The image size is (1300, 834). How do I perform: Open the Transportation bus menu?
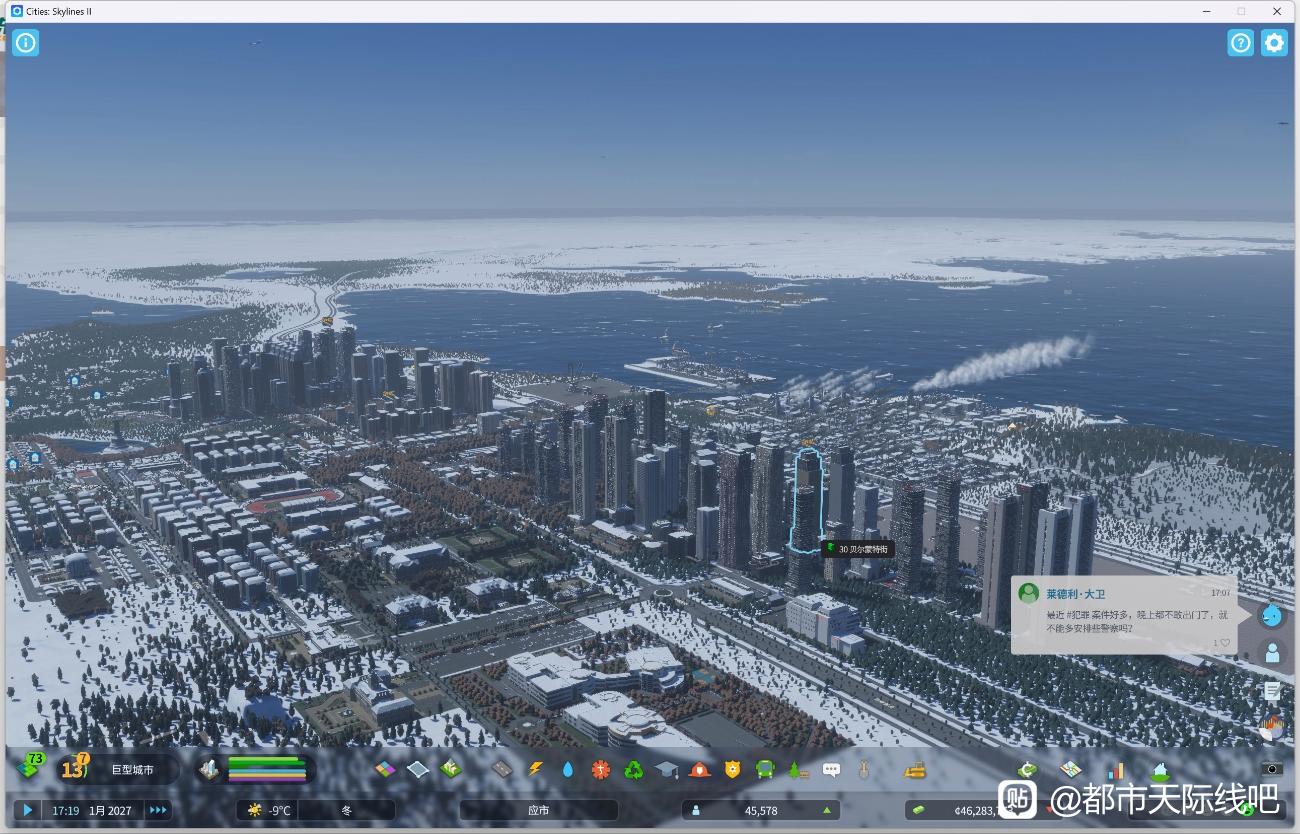[x=765, y=769]
